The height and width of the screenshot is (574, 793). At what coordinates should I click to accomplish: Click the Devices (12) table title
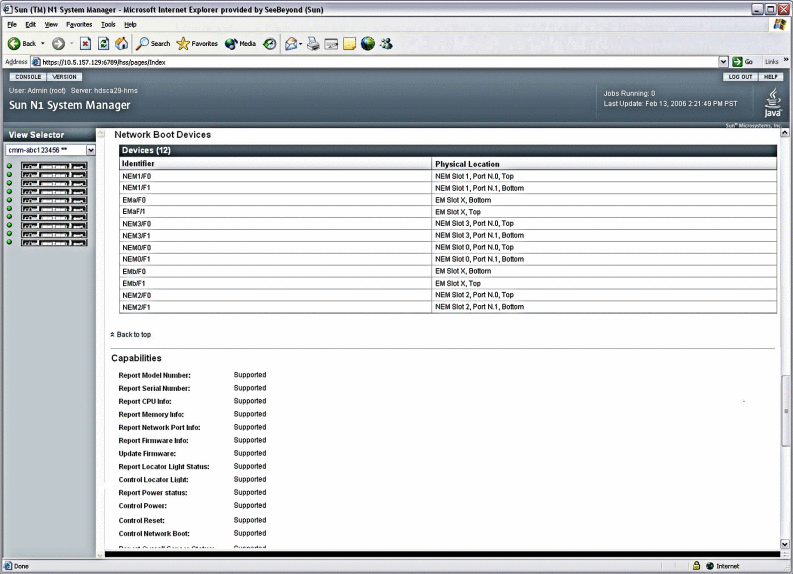[x=146, y=150]
